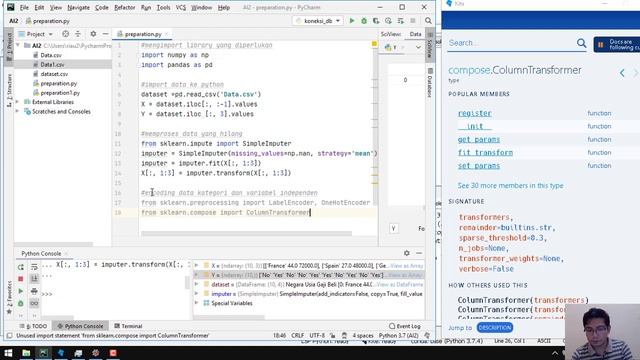Open the koneksi_db run configuration dropdown
The height and width of the screenshot is (360, 640).
[318, 21]
